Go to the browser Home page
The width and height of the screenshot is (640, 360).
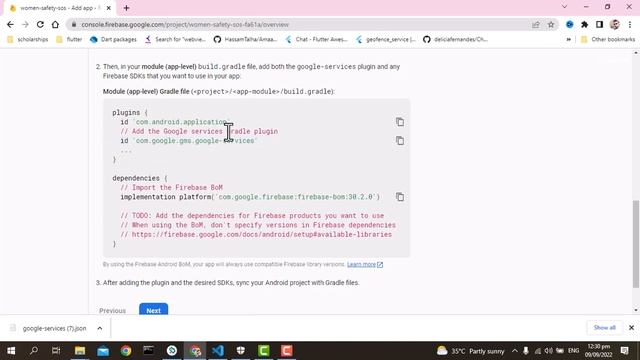coord(55,24)
